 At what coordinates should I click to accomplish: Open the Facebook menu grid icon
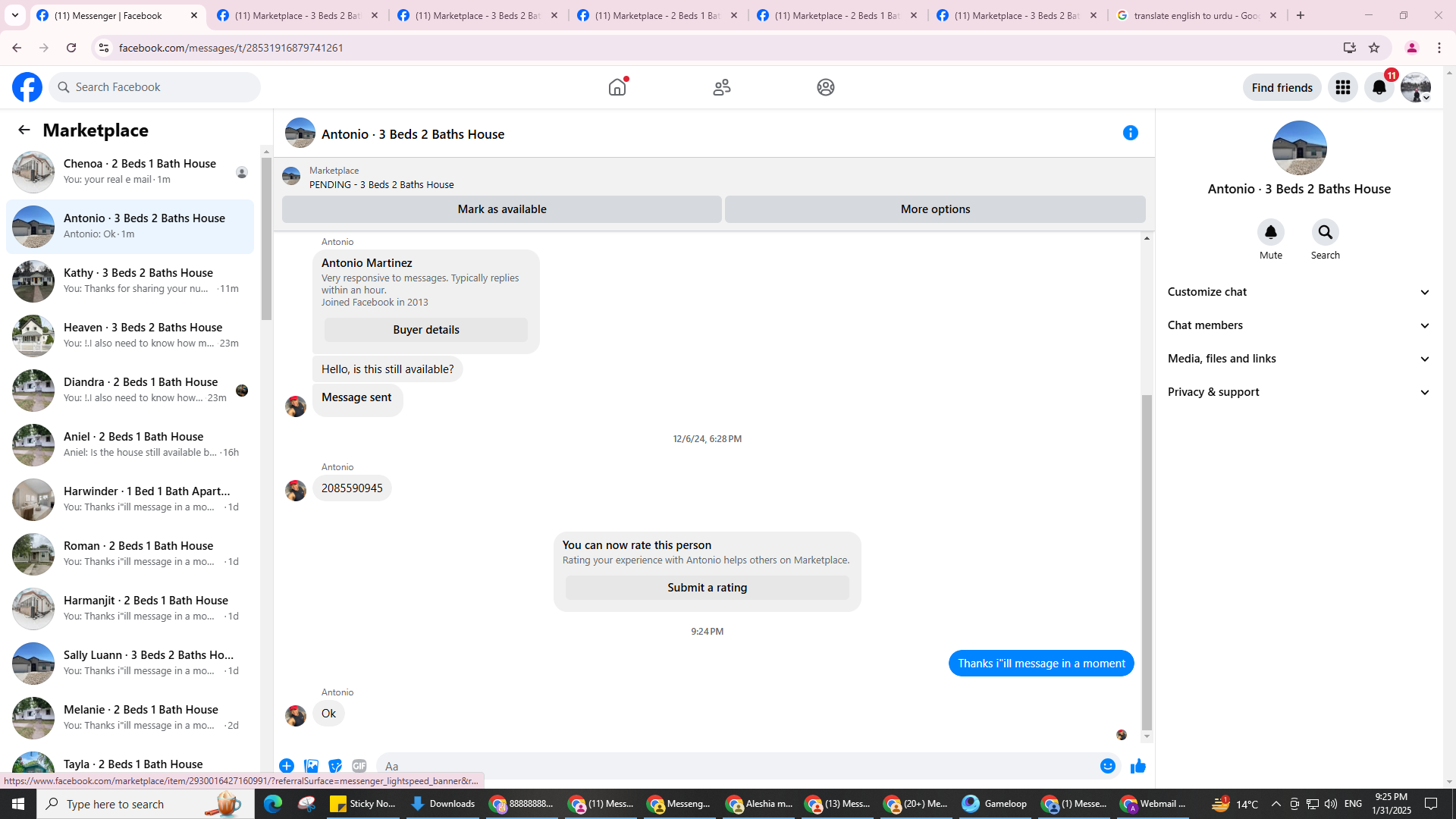[x=1343, y=87]
